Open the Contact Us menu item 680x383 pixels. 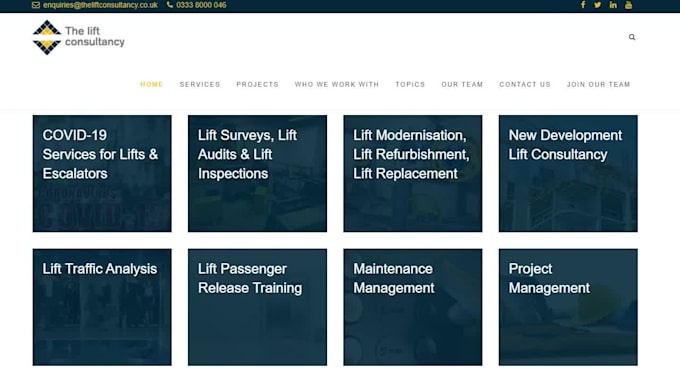pyautogui.click(x=525, y=84)
